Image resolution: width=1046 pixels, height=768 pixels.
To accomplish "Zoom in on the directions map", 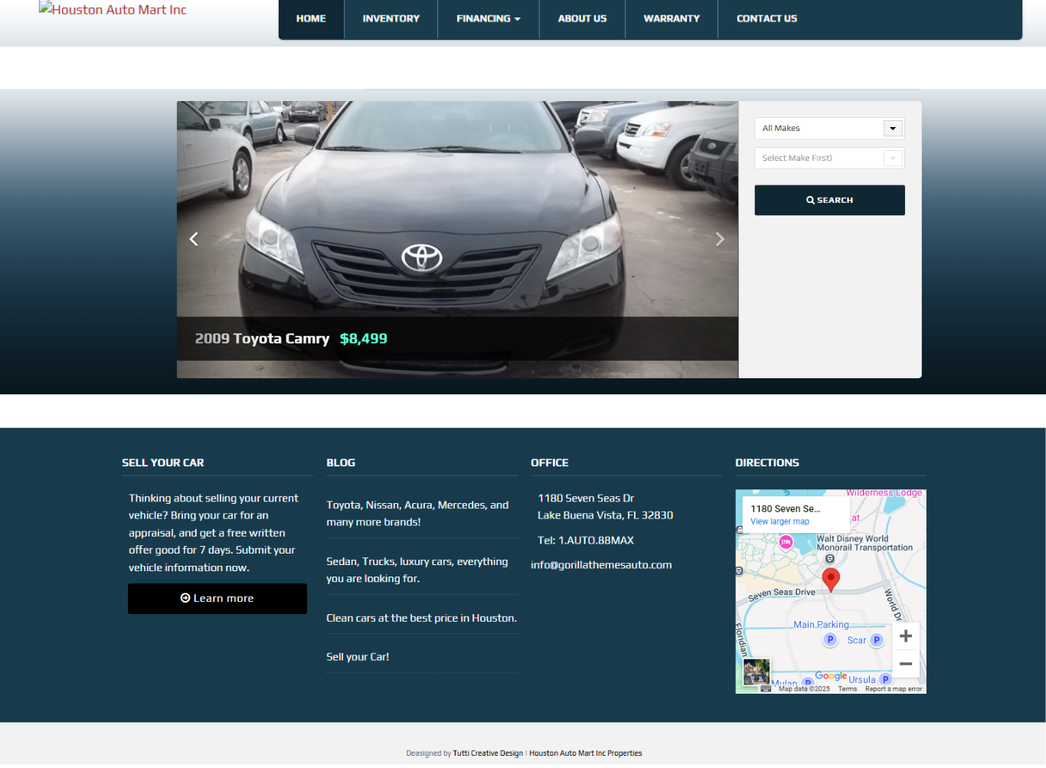I will point(905,636).
